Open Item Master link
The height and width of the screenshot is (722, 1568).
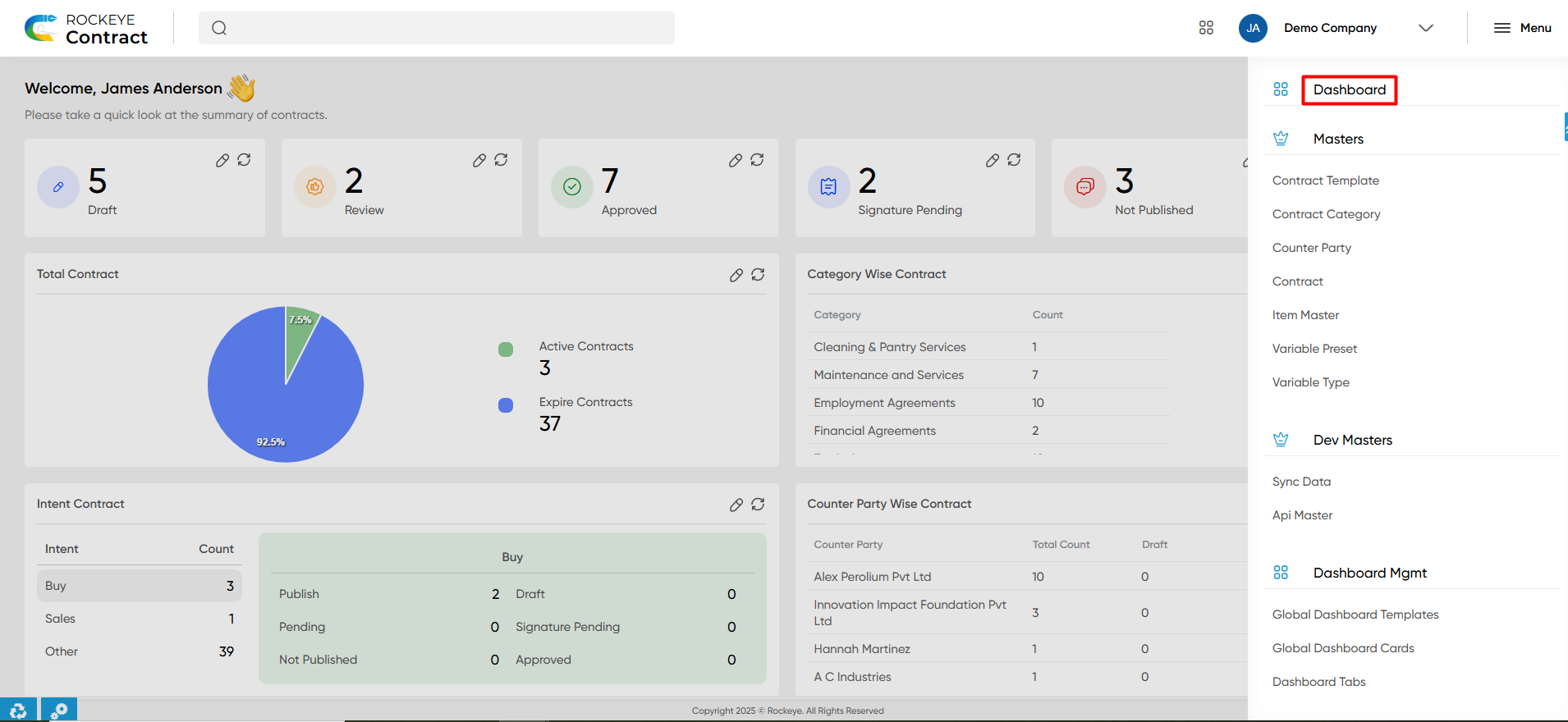1305,315
